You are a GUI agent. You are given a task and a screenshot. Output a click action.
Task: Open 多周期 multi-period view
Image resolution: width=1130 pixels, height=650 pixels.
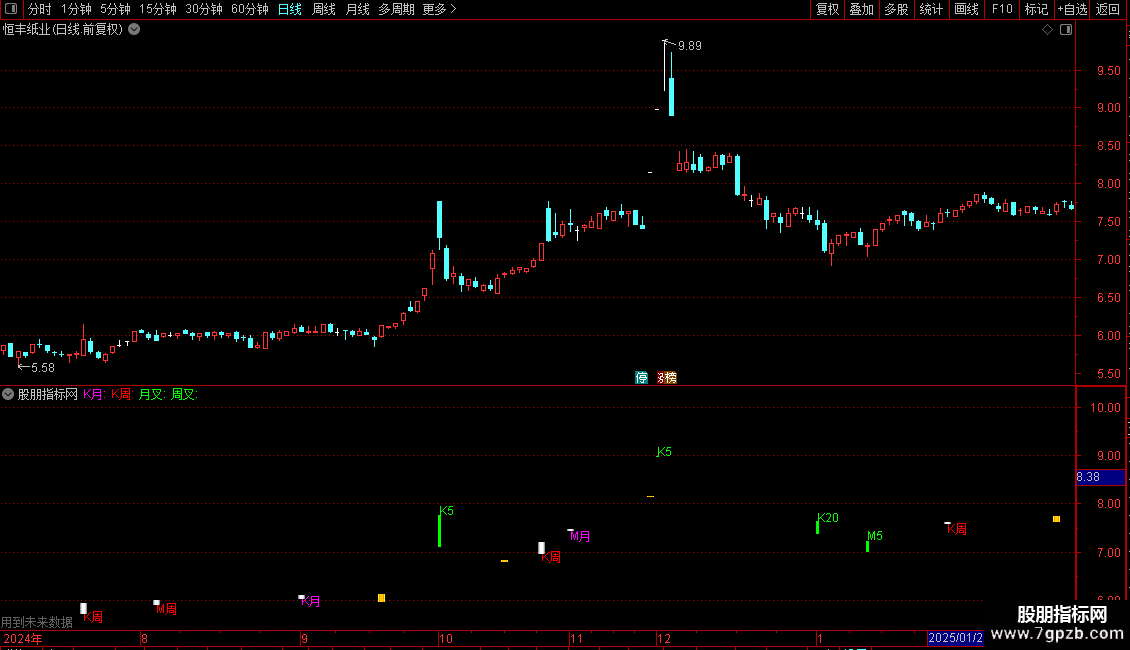pyautogui.click(x=396, y=9)
